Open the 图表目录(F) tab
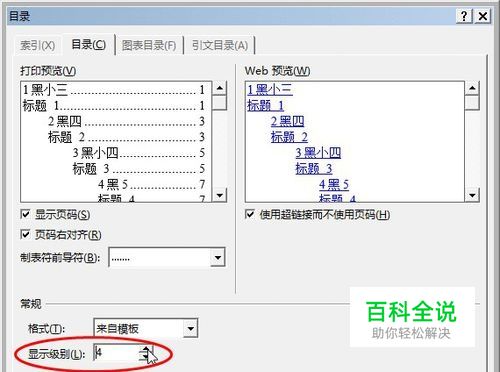500x372 pixels. pos(149,45)
